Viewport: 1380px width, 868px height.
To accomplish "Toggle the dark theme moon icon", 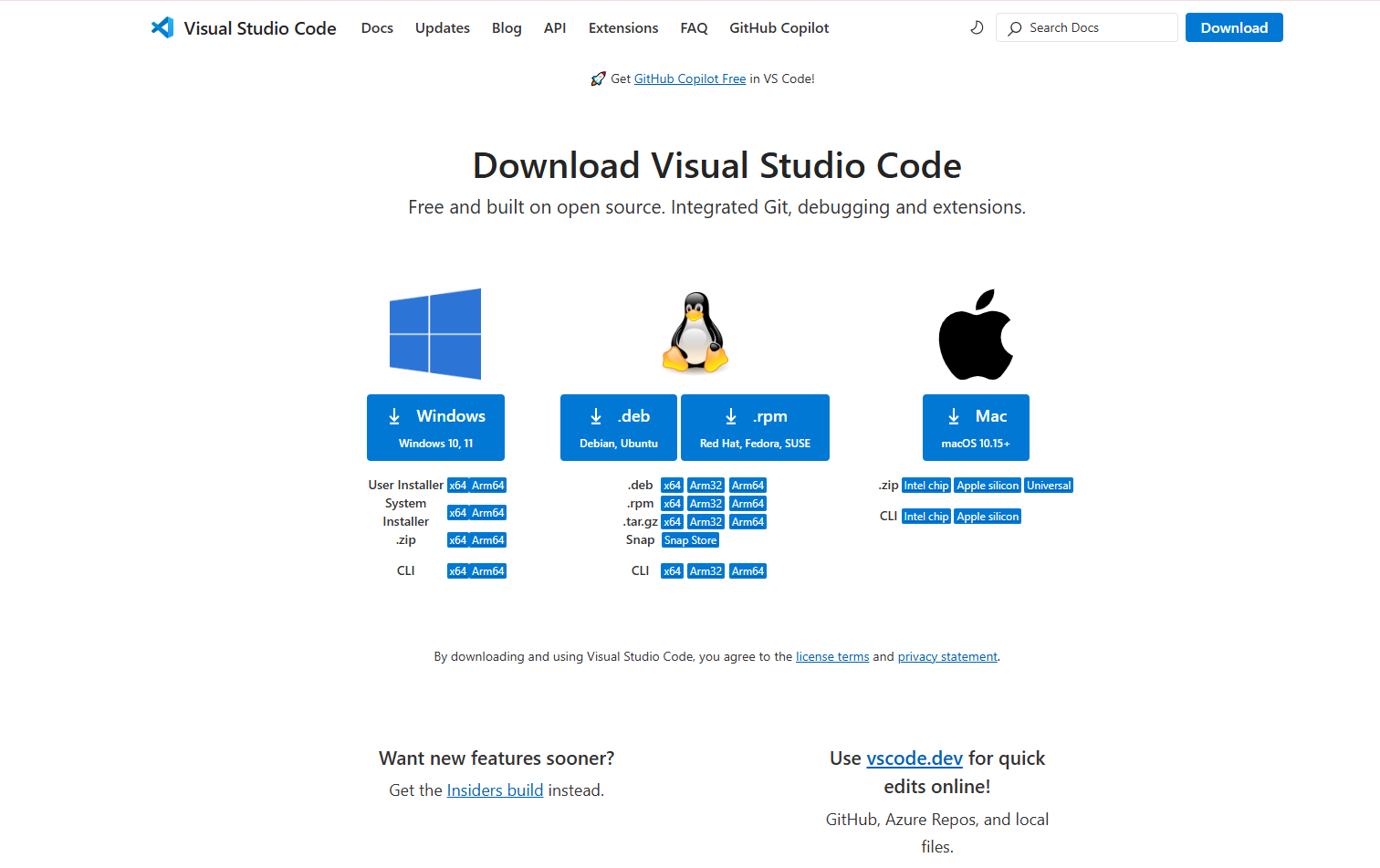I will coord(977,27).
